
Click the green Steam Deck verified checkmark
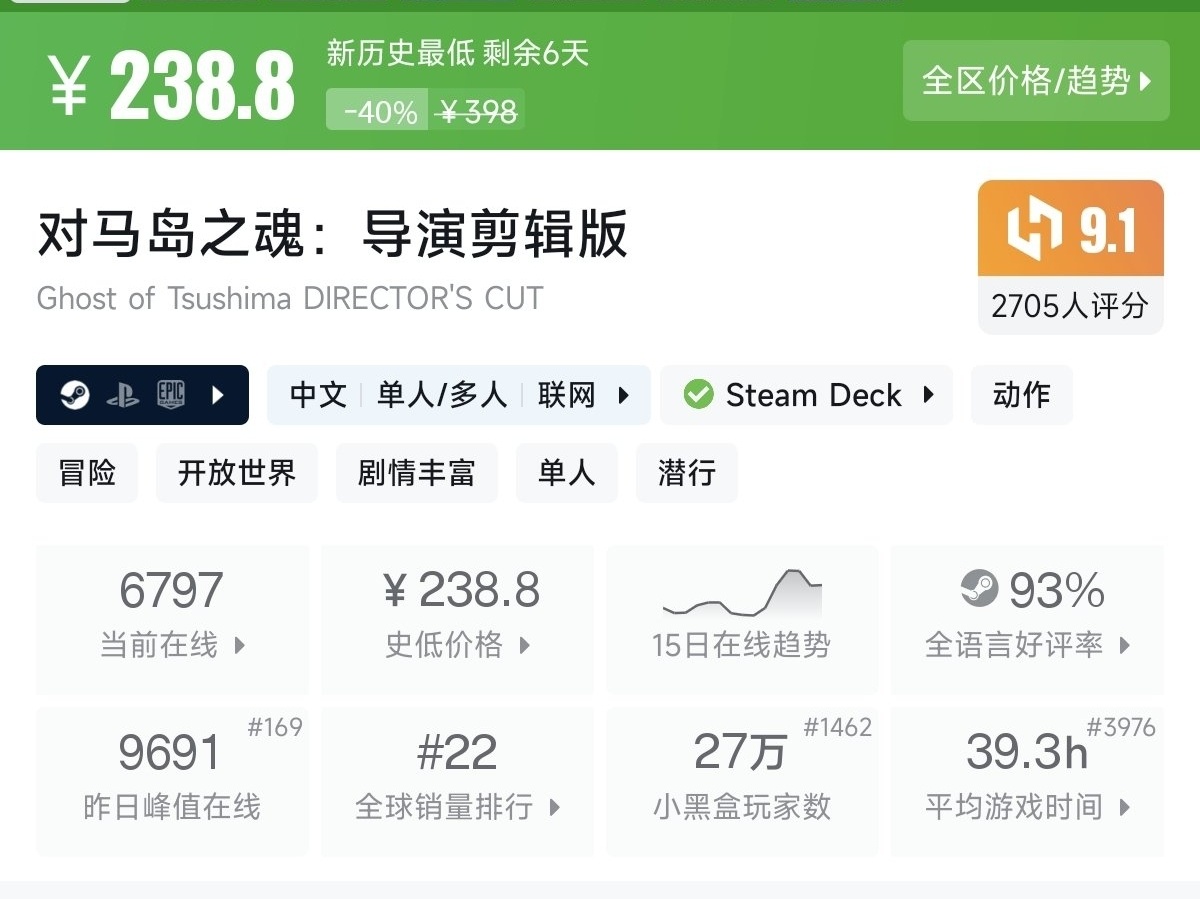(698, 395)
